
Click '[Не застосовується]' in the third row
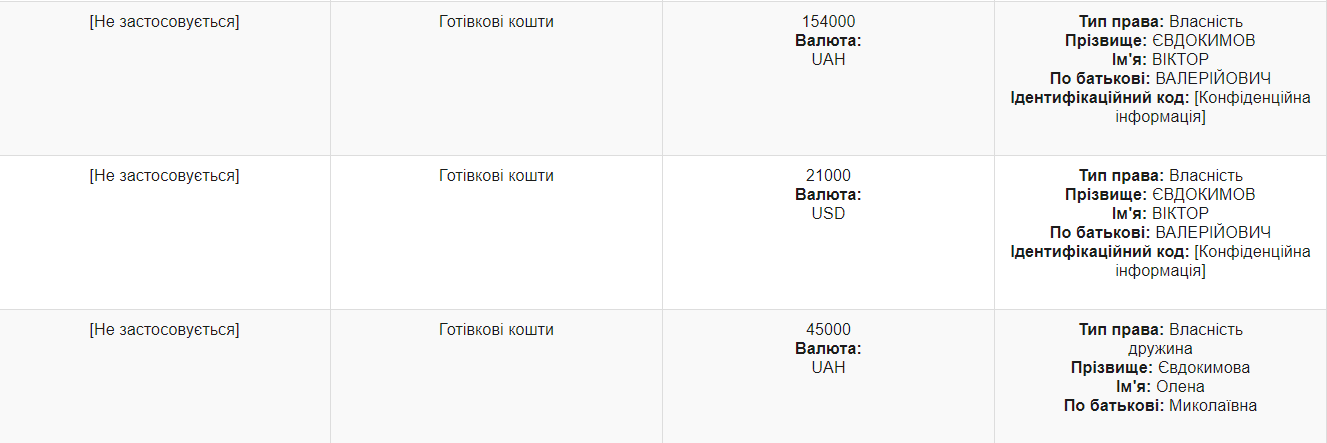(165, 330)
